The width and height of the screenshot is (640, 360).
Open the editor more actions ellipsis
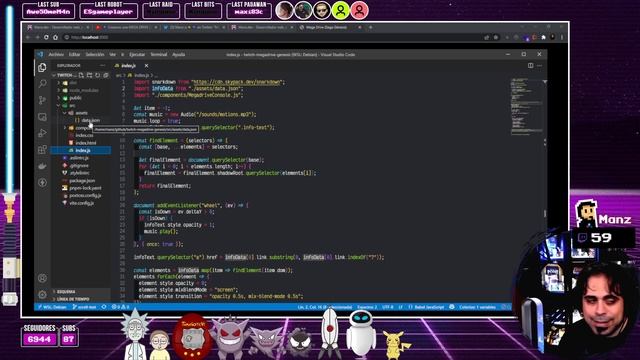[x=540, y=65]
